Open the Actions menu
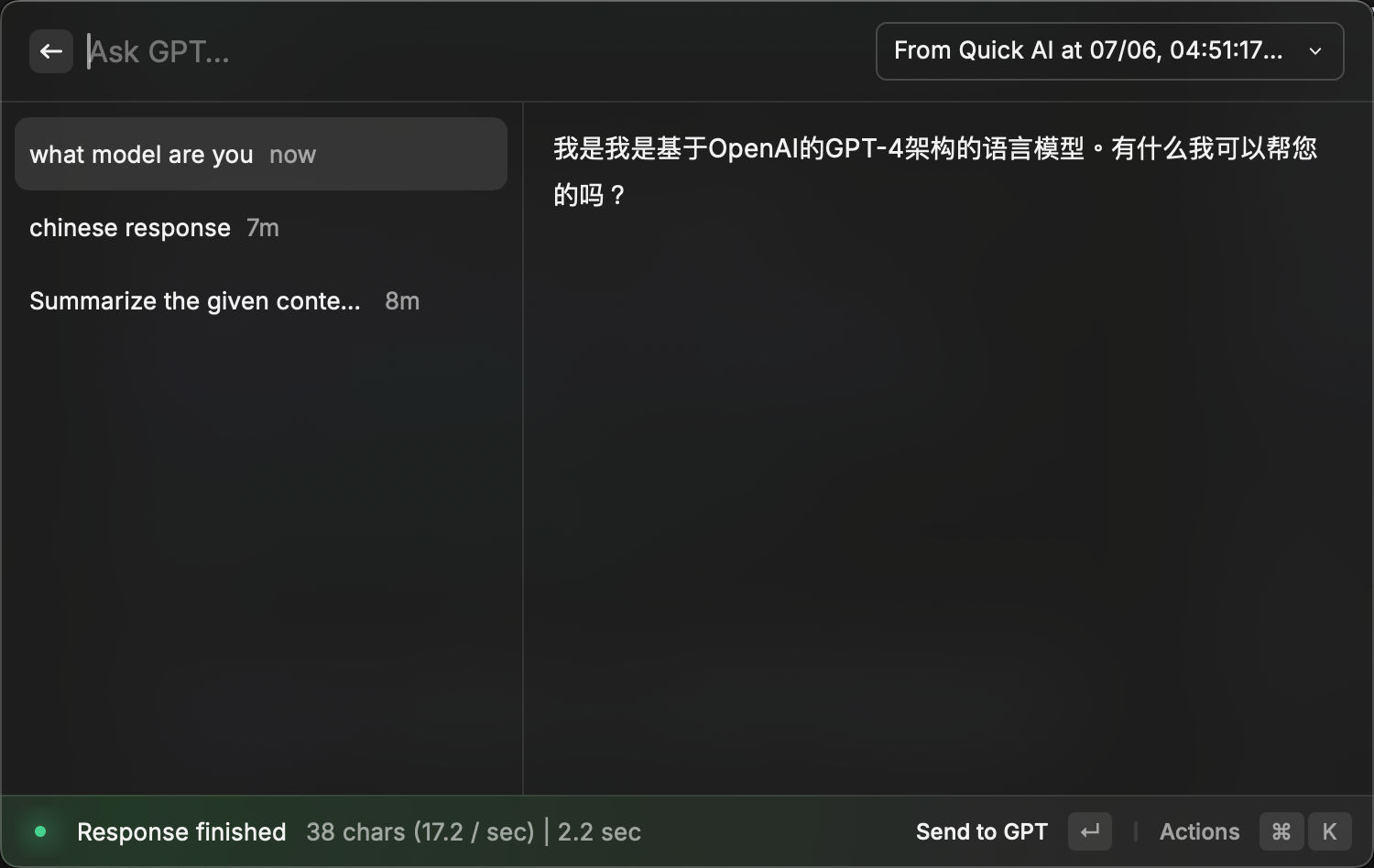This screenshot has width=1374, height=868. coord(1198,831)
